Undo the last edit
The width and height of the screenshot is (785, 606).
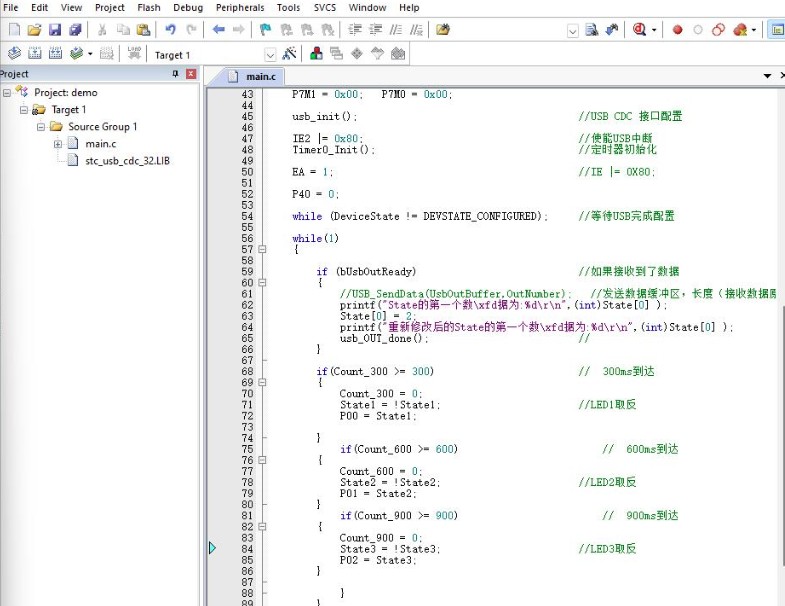pyautogui.click(x=170, y=30)
